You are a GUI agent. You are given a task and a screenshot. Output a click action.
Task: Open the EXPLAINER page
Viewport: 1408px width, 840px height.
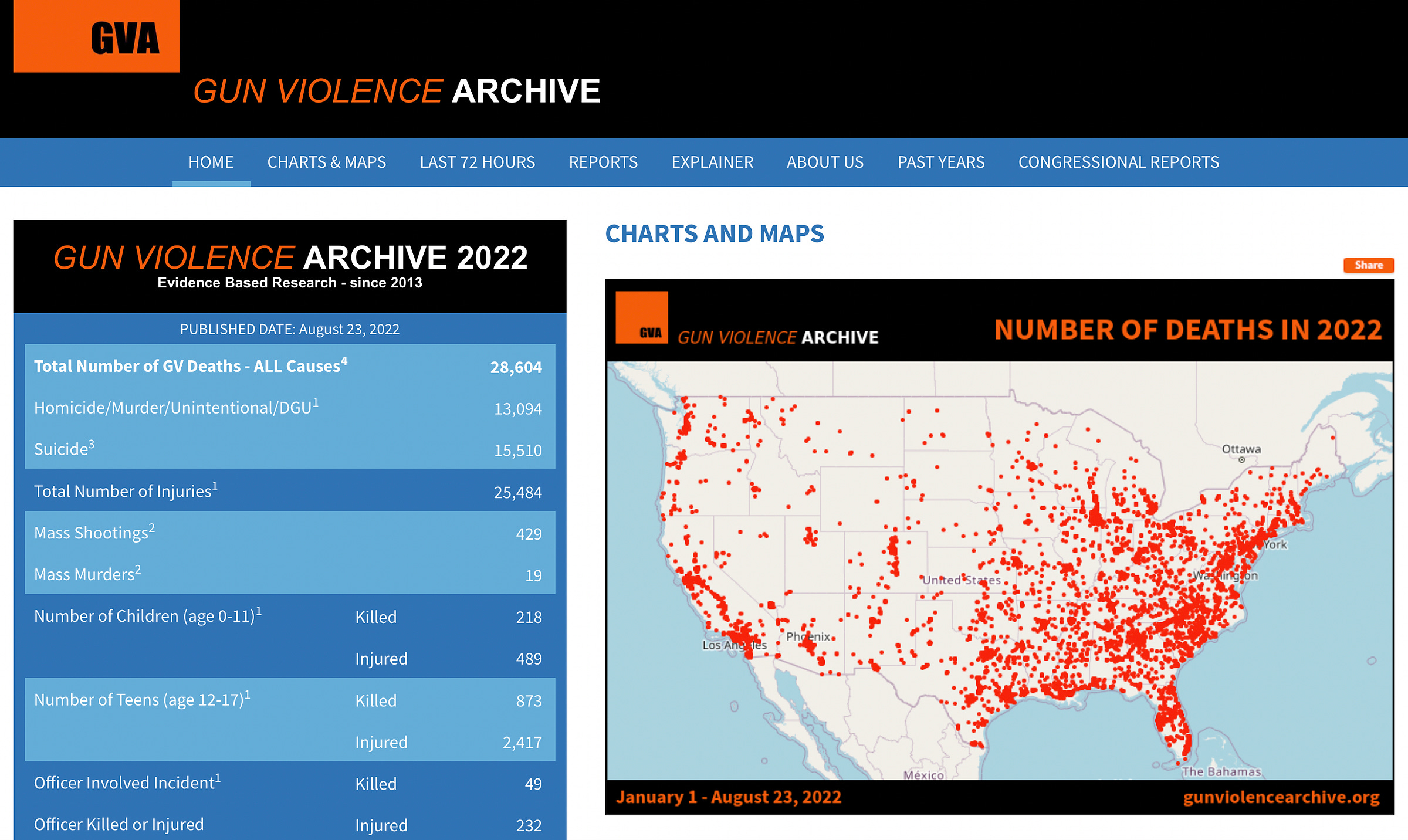pyautogui.click(x=712, y=162)
